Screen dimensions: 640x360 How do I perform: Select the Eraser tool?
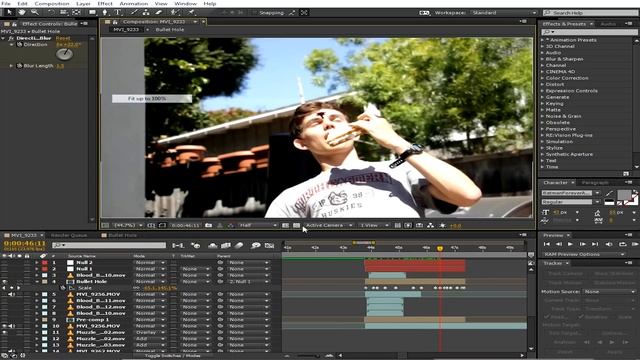tap(159, 13)
